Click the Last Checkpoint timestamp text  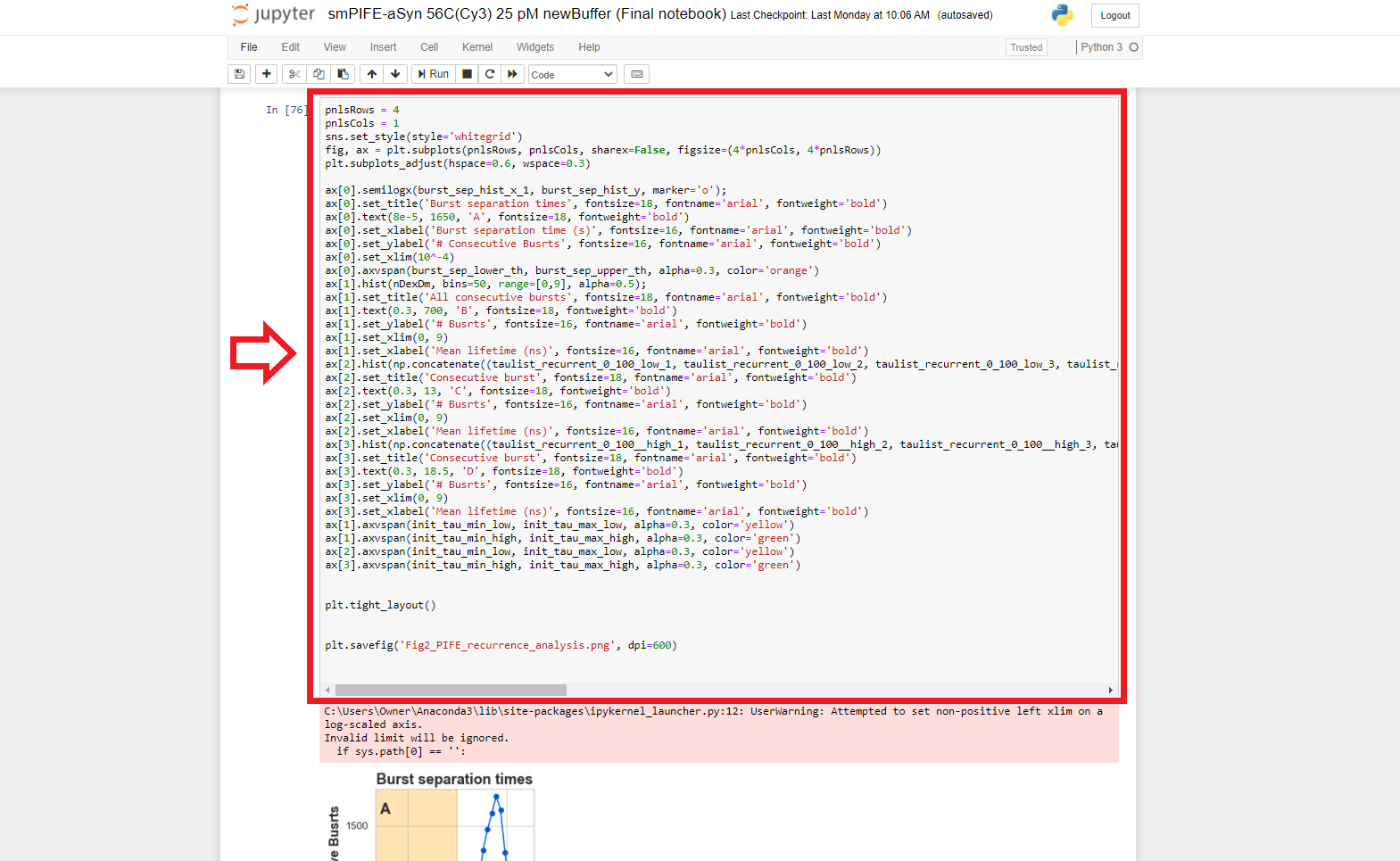coord(830,15)
